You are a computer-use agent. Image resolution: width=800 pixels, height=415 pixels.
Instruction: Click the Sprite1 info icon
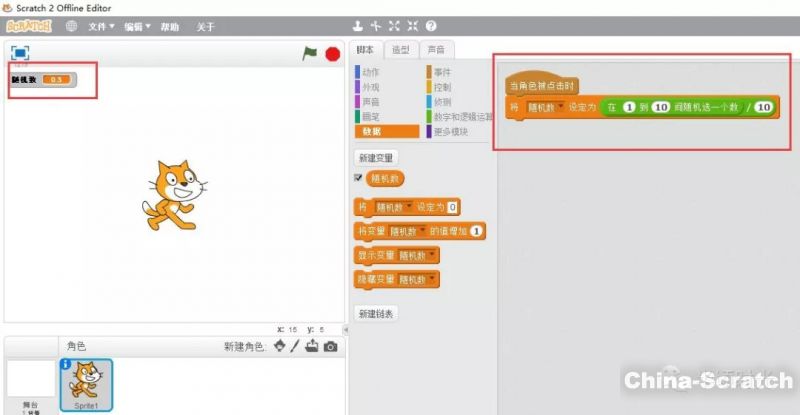(x=66, y=365)
